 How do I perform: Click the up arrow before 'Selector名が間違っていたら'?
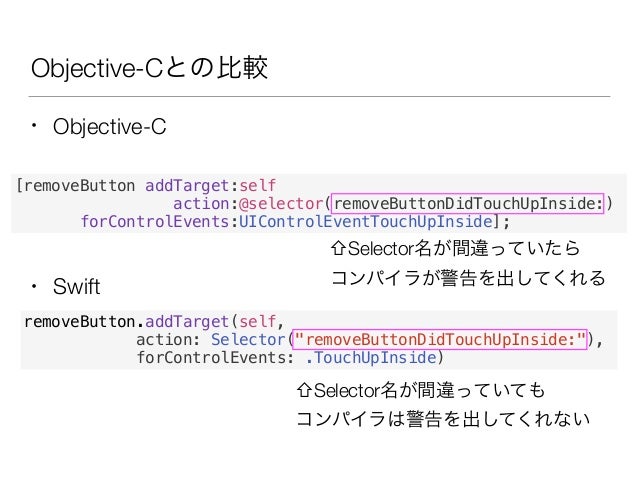tap(338, 248)
